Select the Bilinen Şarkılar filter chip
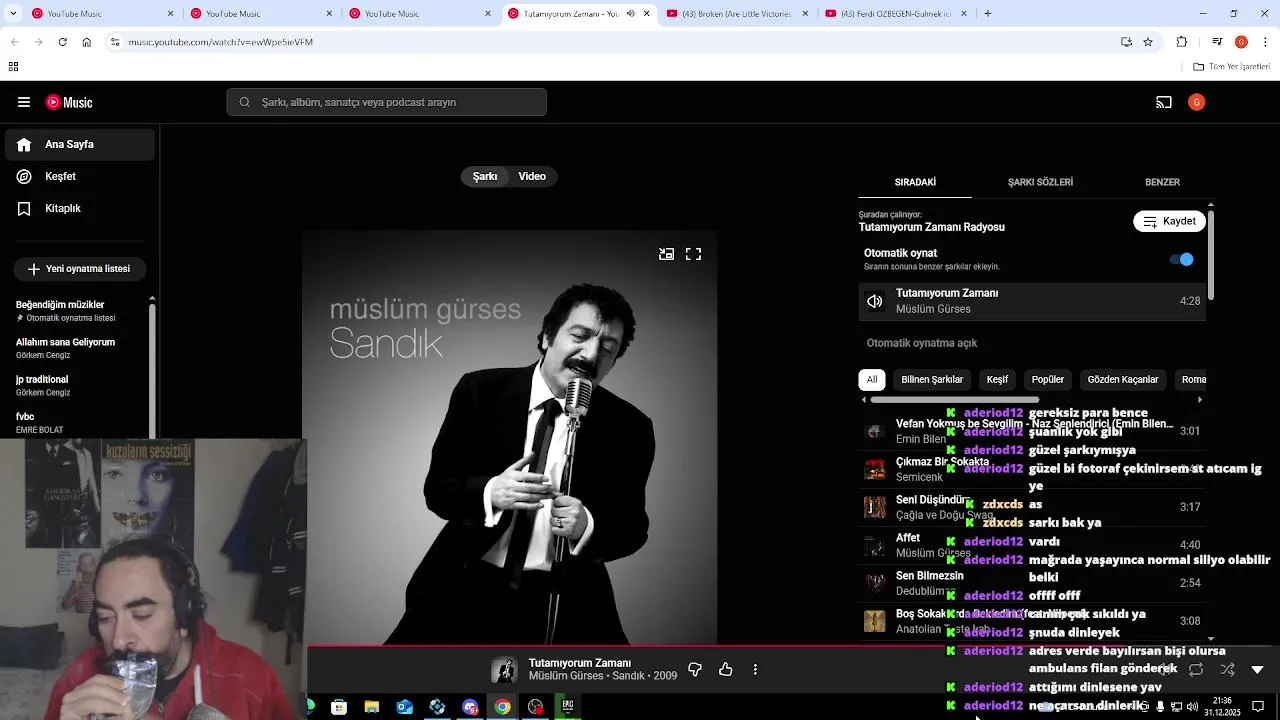Image resolution: width=1280 pixels, height=720 pixels. tap(932, 380)
